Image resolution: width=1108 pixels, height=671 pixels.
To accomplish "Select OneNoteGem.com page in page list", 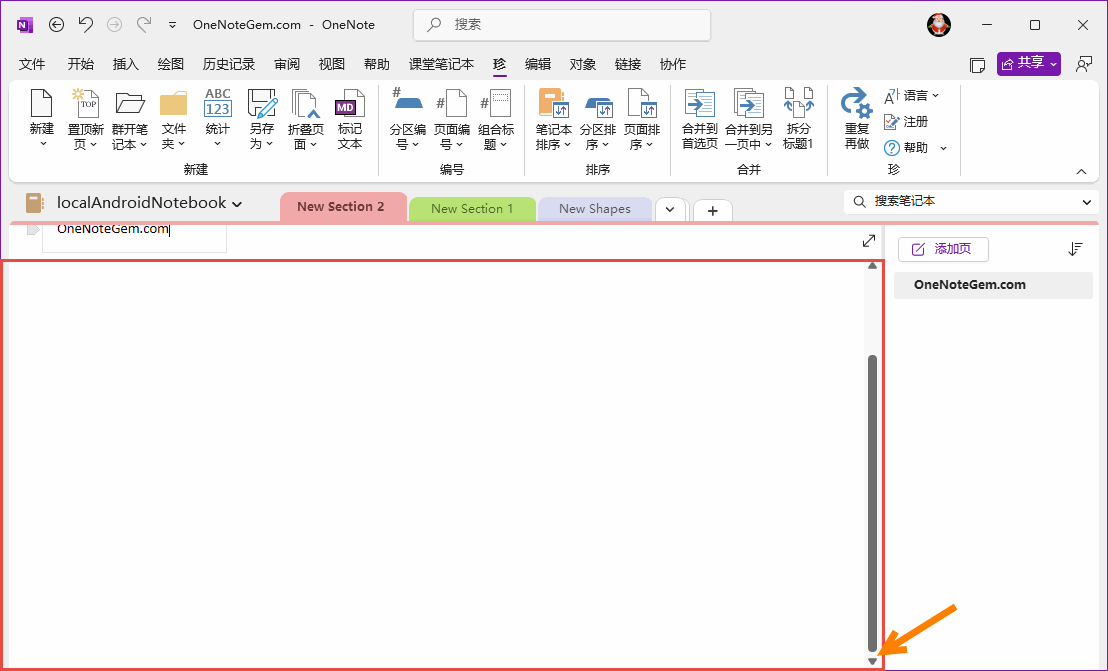I will tap(994, 285).
